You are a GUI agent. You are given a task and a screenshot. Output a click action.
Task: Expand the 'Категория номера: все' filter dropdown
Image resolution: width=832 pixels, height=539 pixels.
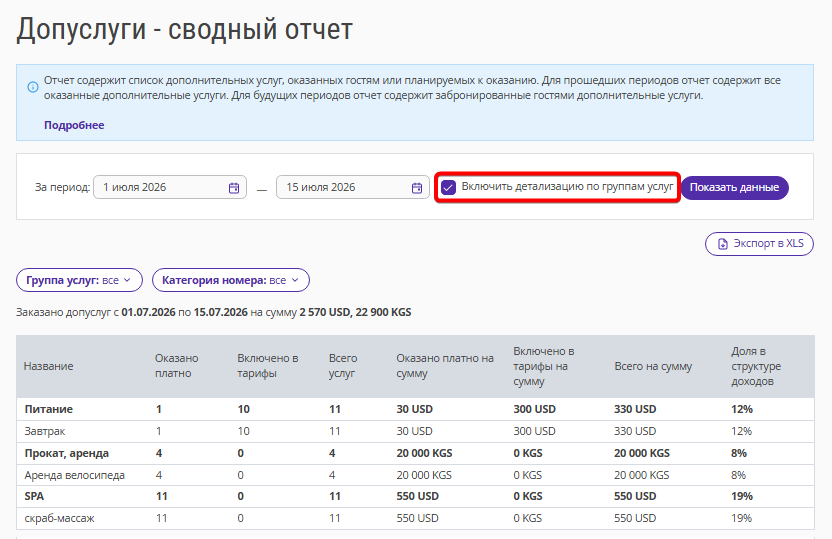click(231, 280)
